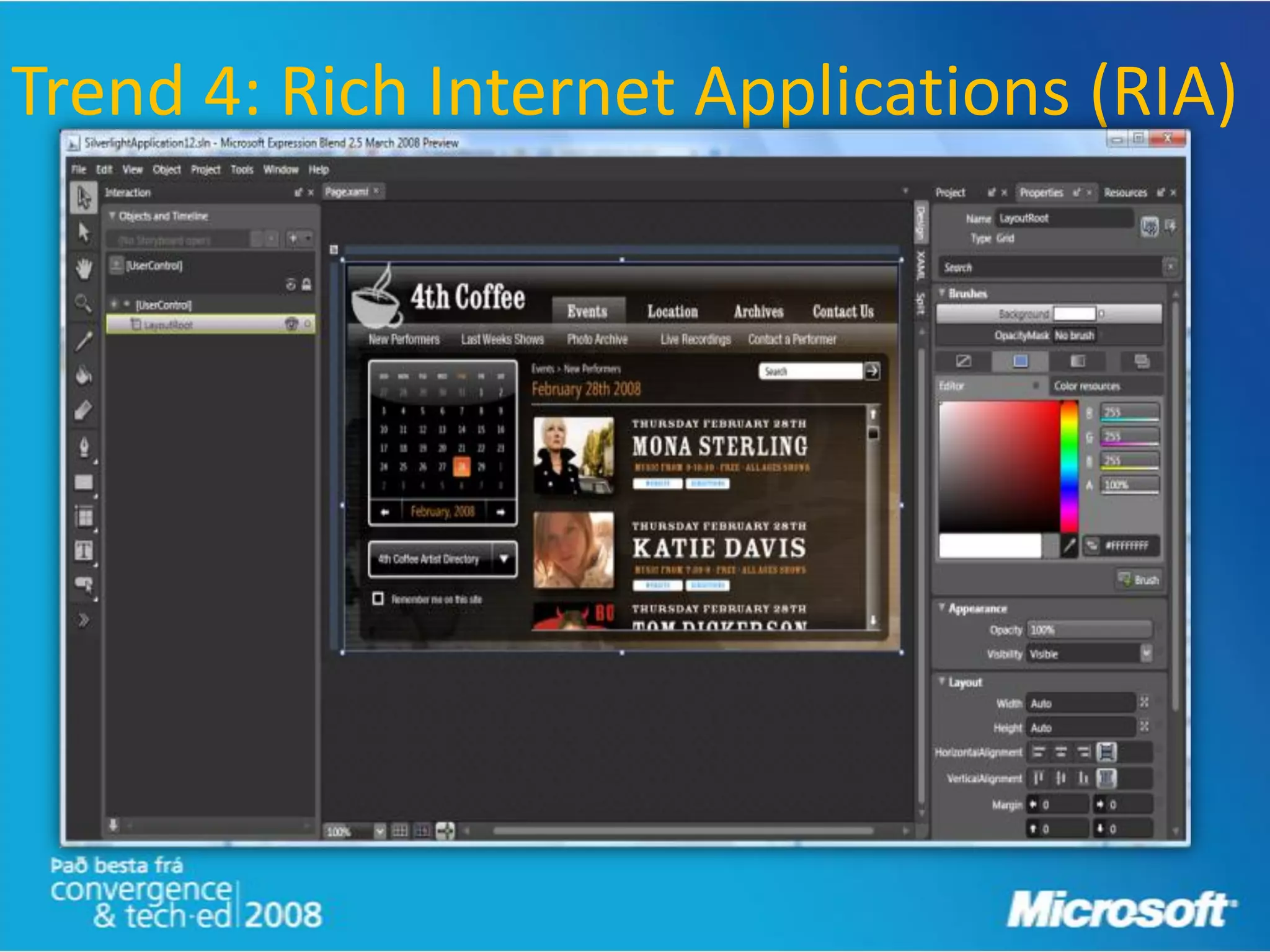The width and height of the screenshot is (1270, 952).
Task: Click the Top vertical alignment icon
Action: (x=1039, y=778)
